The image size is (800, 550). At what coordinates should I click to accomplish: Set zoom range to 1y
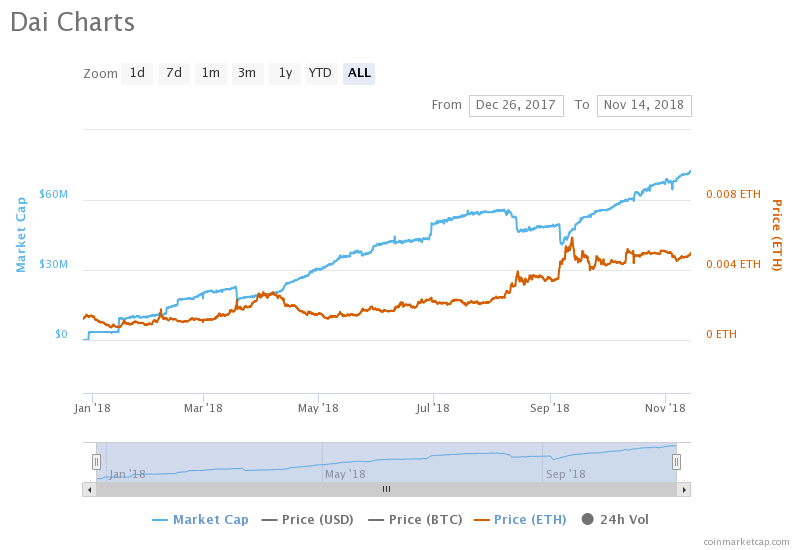(x=285, y=73)
